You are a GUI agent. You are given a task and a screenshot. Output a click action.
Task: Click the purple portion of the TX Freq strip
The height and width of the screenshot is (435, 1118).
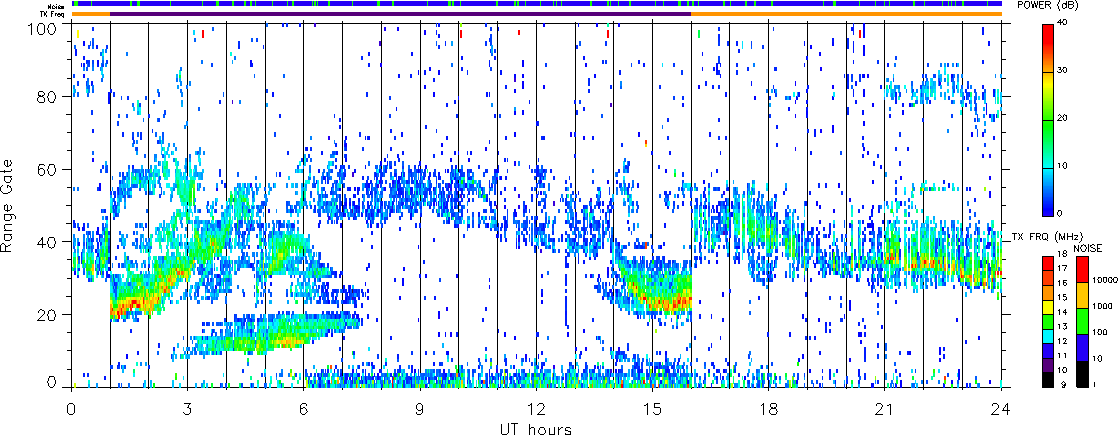tap(401, 14)
